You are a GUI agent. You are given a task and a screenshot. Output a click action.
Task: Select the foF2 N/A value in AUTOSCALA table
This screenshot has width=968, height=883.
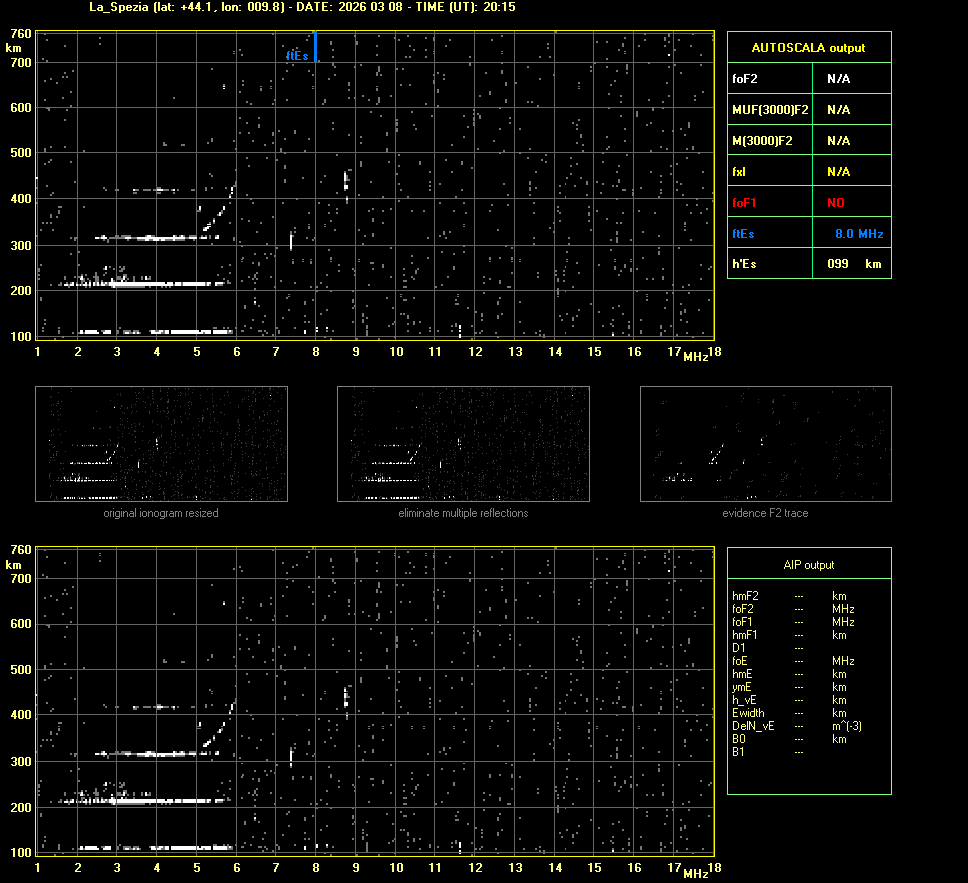coord(838,78)
